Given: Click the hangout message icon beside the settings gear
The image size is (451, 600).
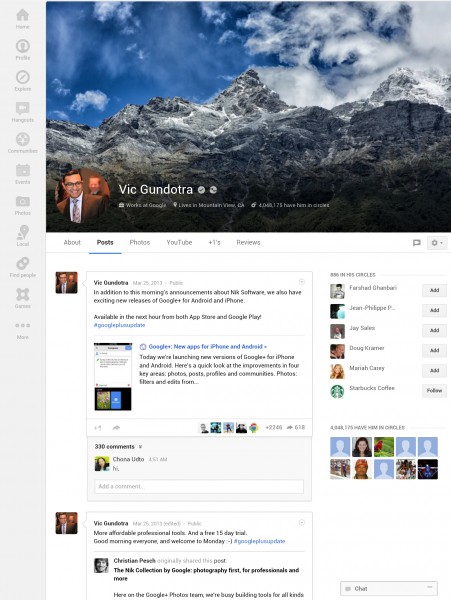Looking at the screenshot, I should [x=417, y=243].
